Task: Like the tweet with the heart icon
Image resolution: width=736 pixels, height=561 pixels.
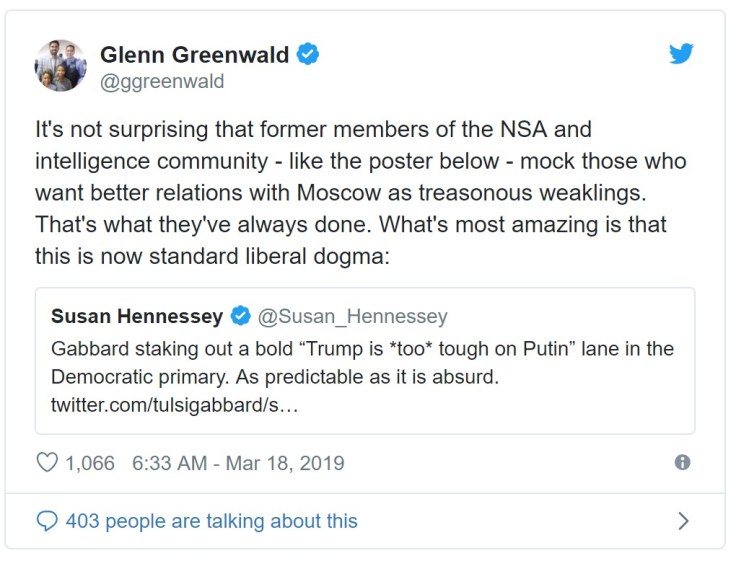Action: (x=47, y=463)
